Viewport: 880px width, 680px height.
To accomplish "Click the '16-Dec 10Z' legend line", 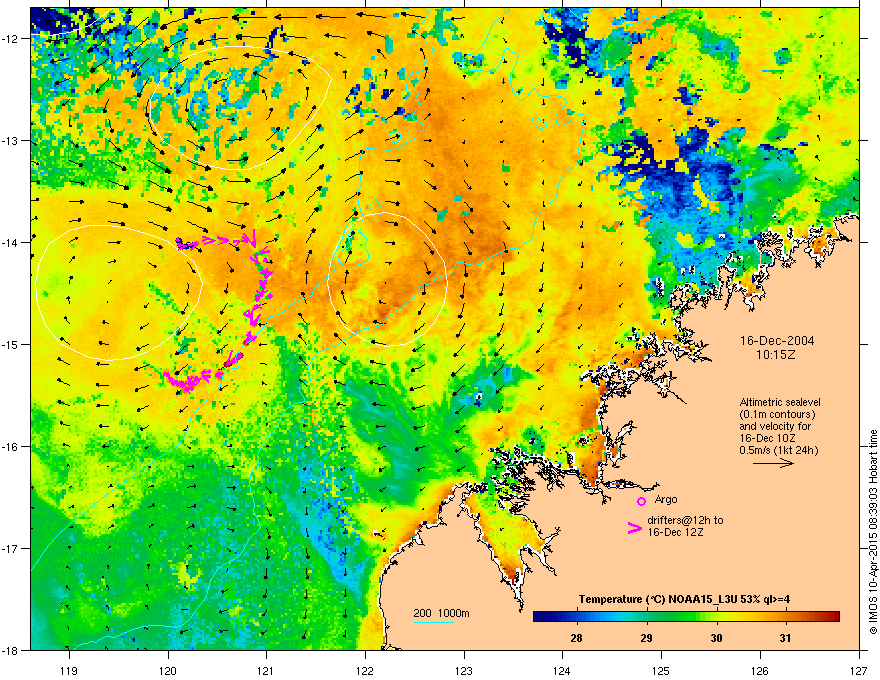I will coord(767,438).
